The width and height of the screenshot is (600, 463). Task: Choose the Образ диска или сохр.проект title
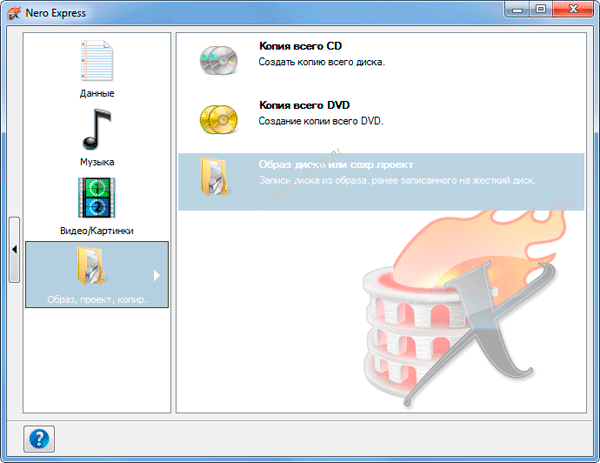pos(336,165)
